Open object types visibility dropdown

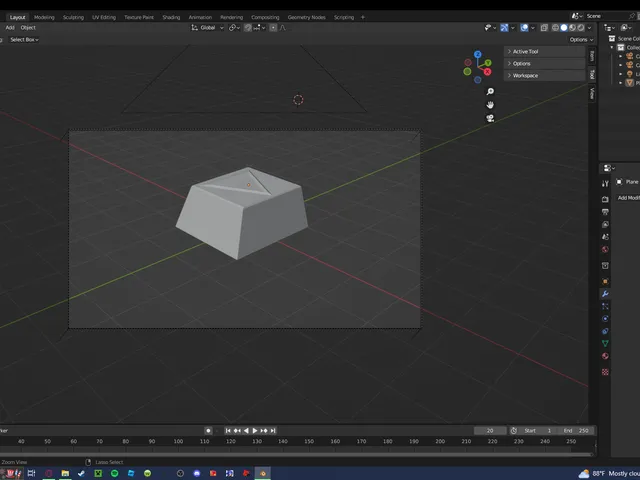[x=489, y=28]
